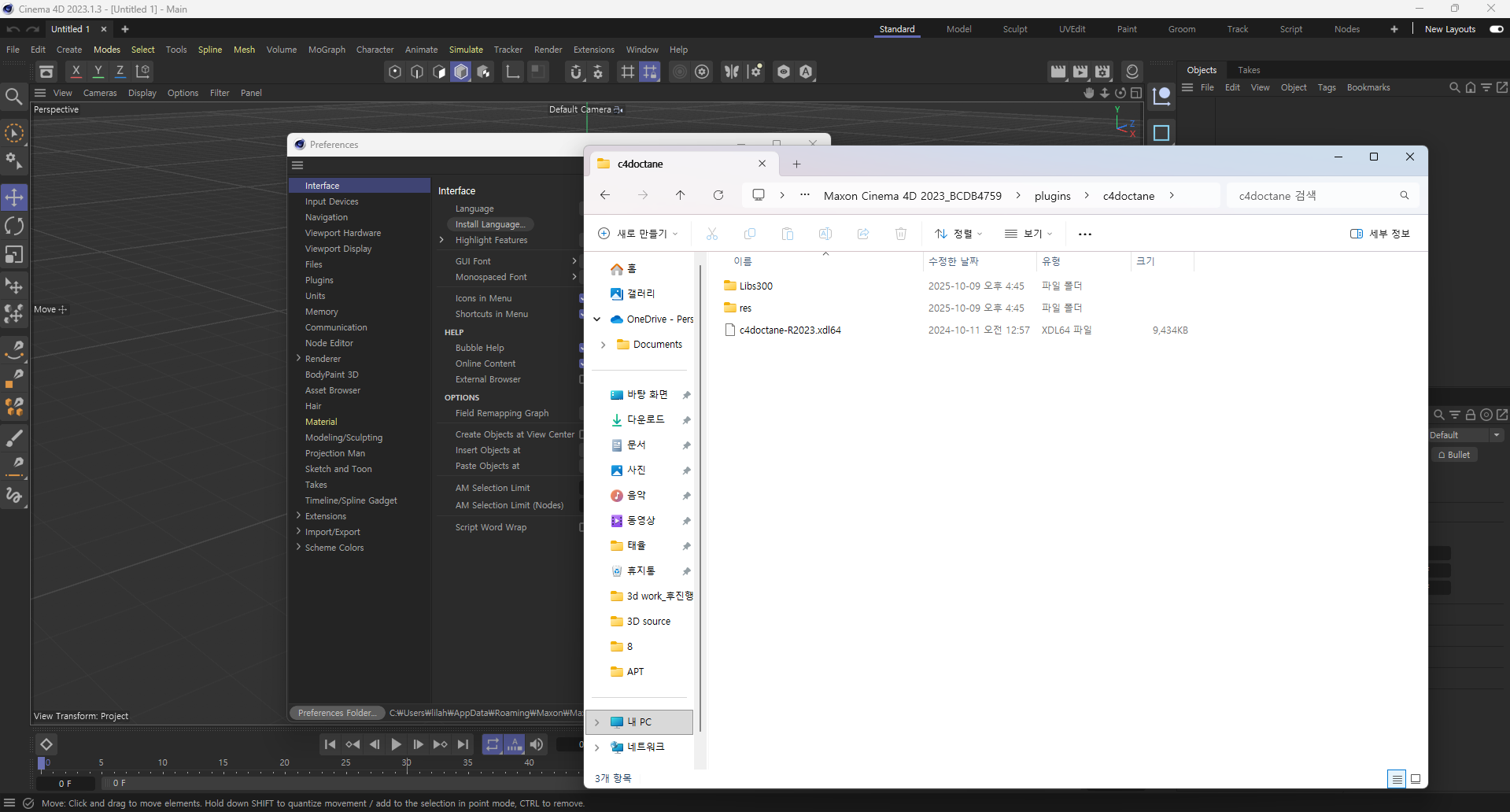This screenshot has width=1510, height=812.
Task: Select the Move tool in left toolbar
Action: coord(14,197)
